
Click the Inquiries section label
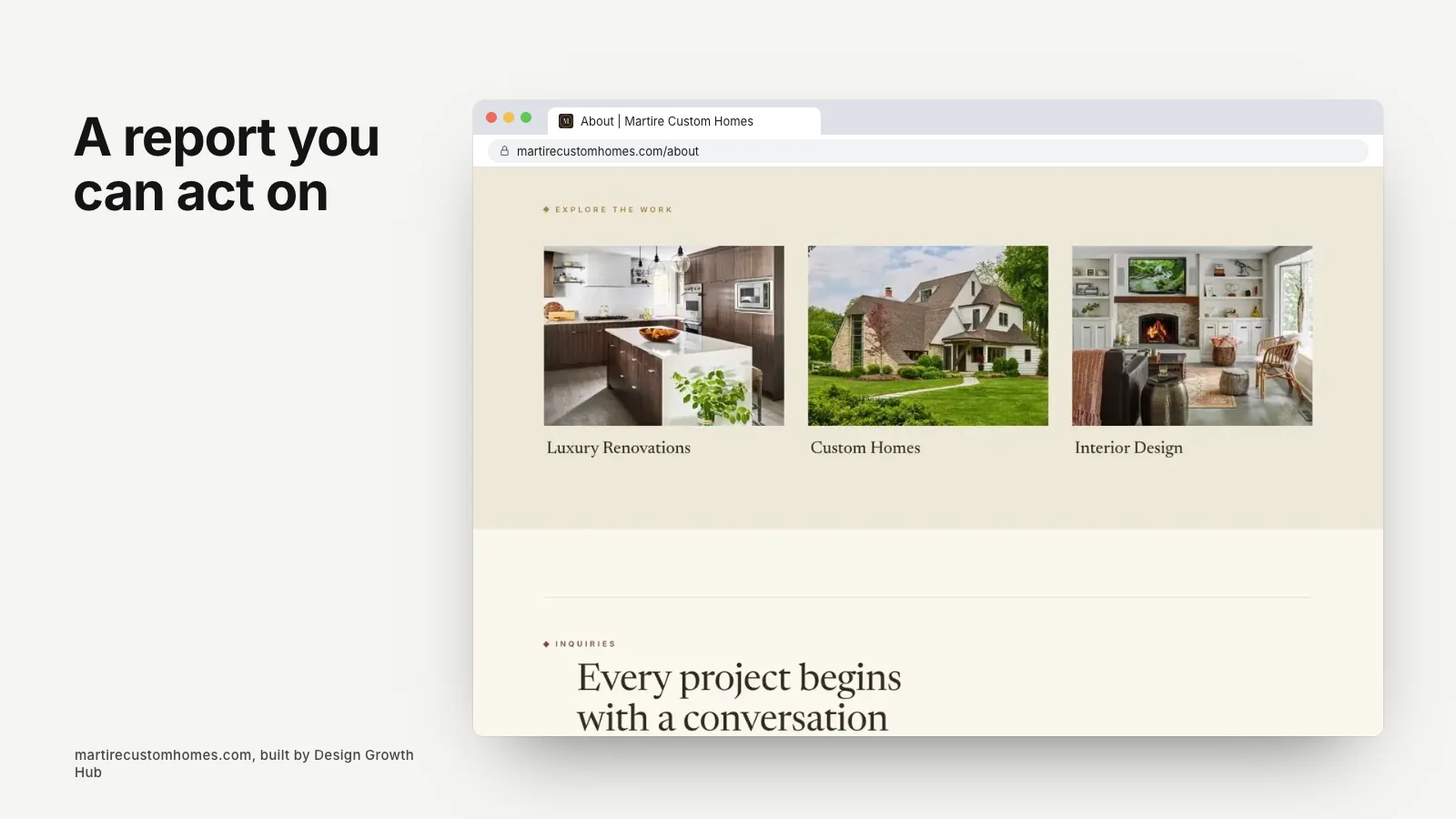(580, 643)
